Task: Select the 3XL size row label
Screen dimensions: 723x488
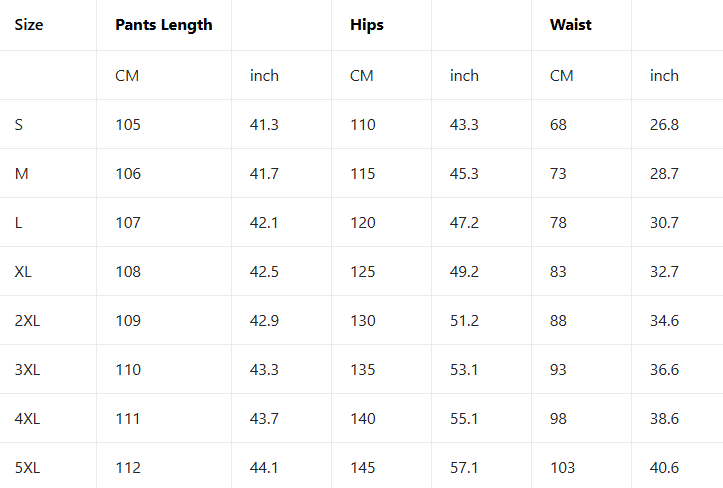Action: tap(28, 370)
